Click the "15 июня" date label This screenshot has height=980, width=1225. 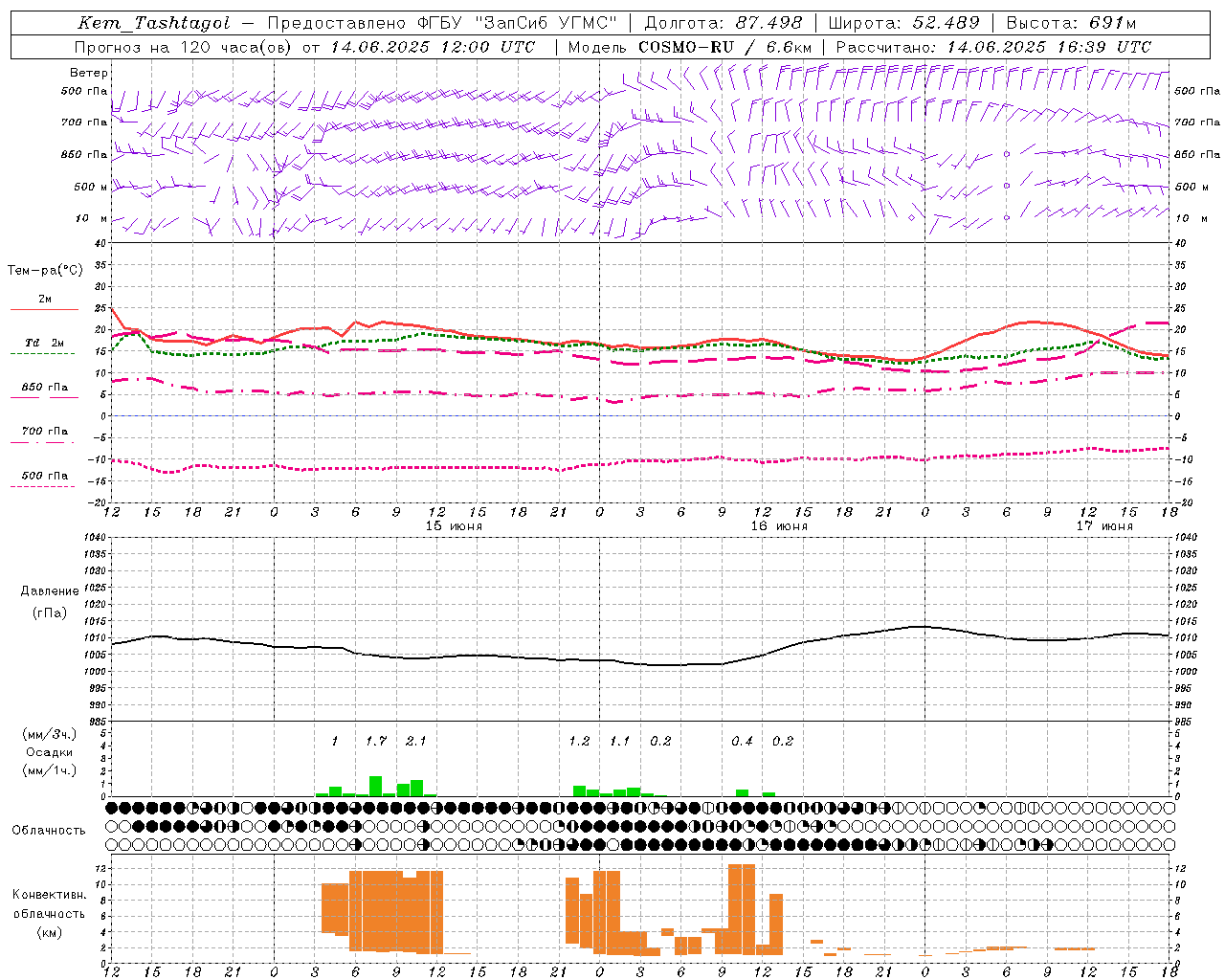454,526
